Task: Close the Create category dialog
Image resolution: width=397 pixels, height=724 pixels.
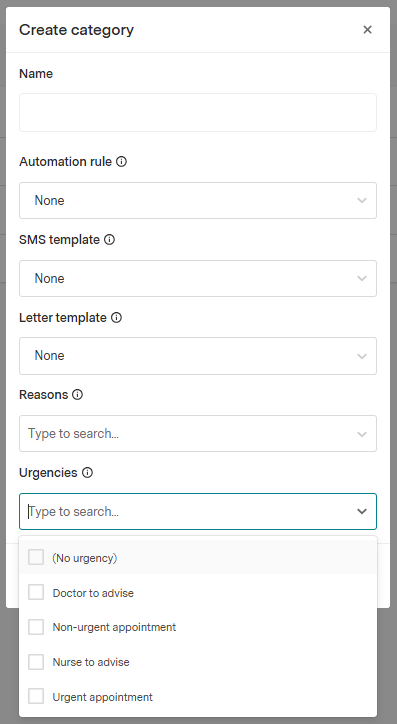Action: tap(367, 30)
